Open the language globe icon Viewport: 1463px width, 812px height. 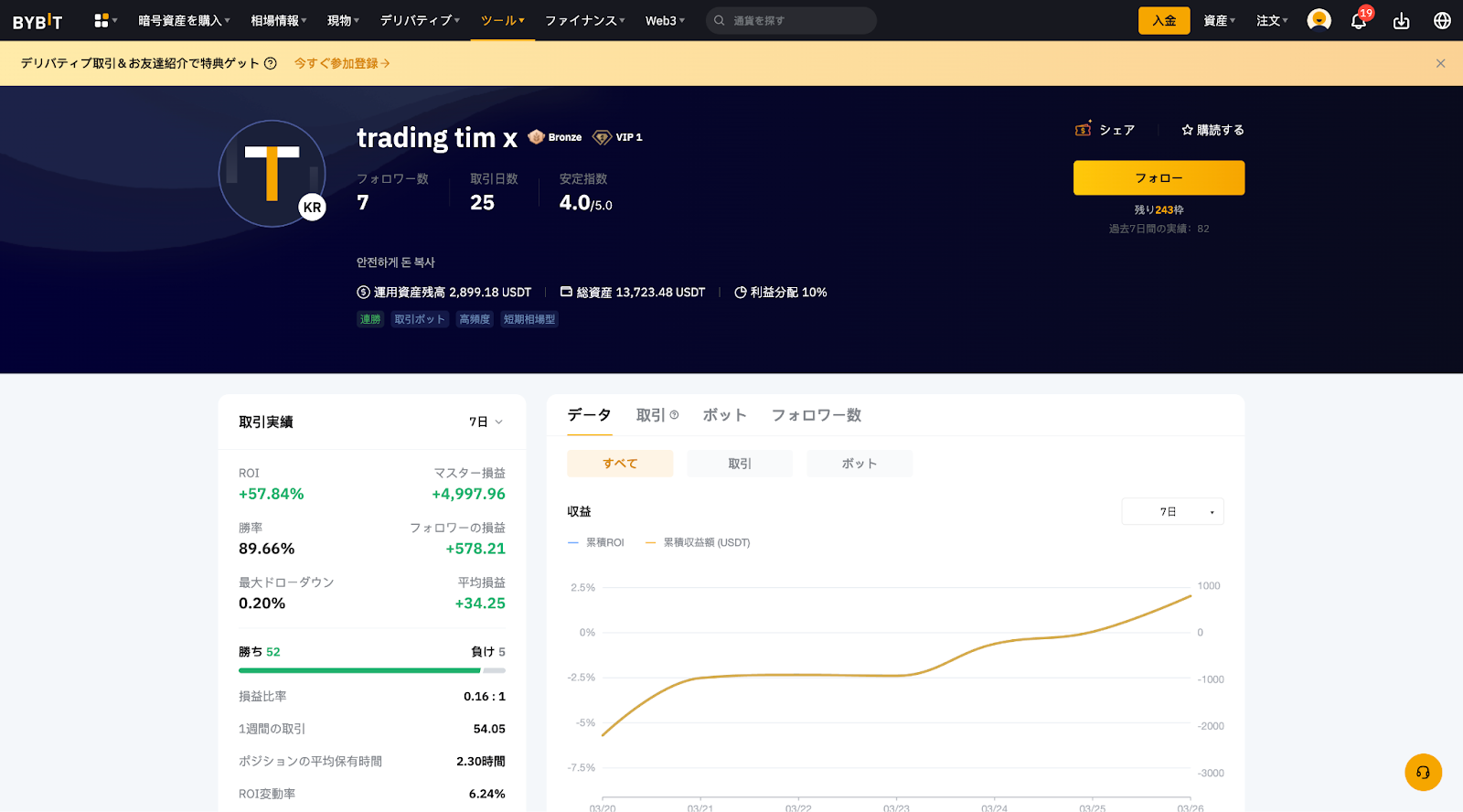1442,20
